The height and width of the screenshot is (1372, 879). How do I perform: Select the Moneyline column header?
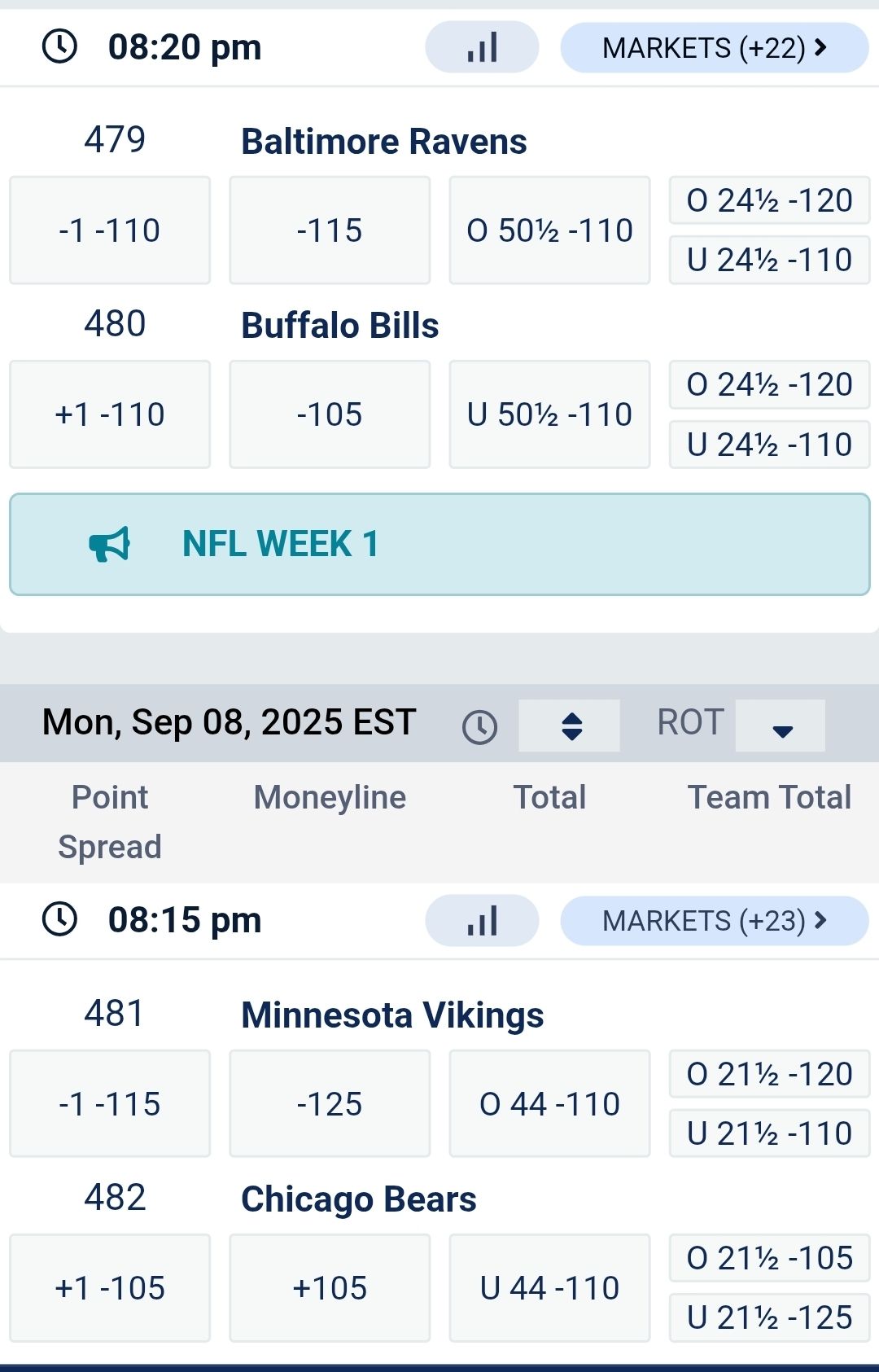pos(330,797)
